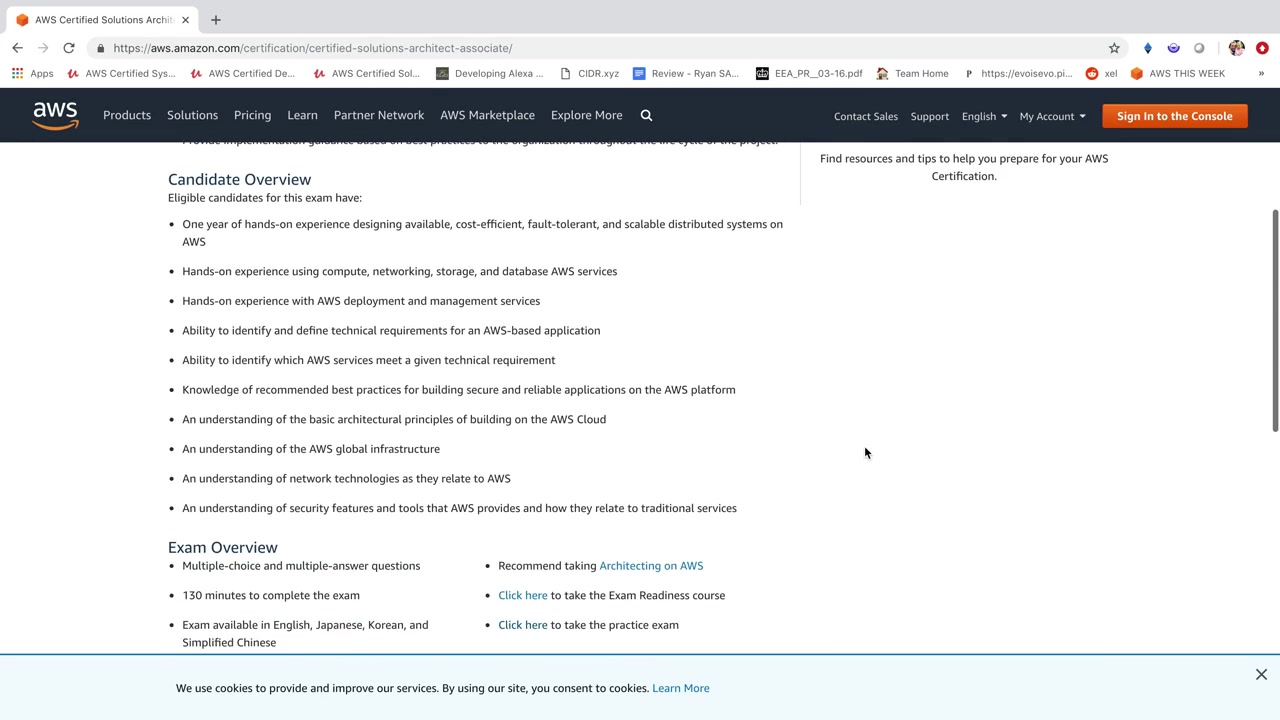
Task: Open the AWS THIS WEEK bookmark
Action: [x=1177, y=73]
